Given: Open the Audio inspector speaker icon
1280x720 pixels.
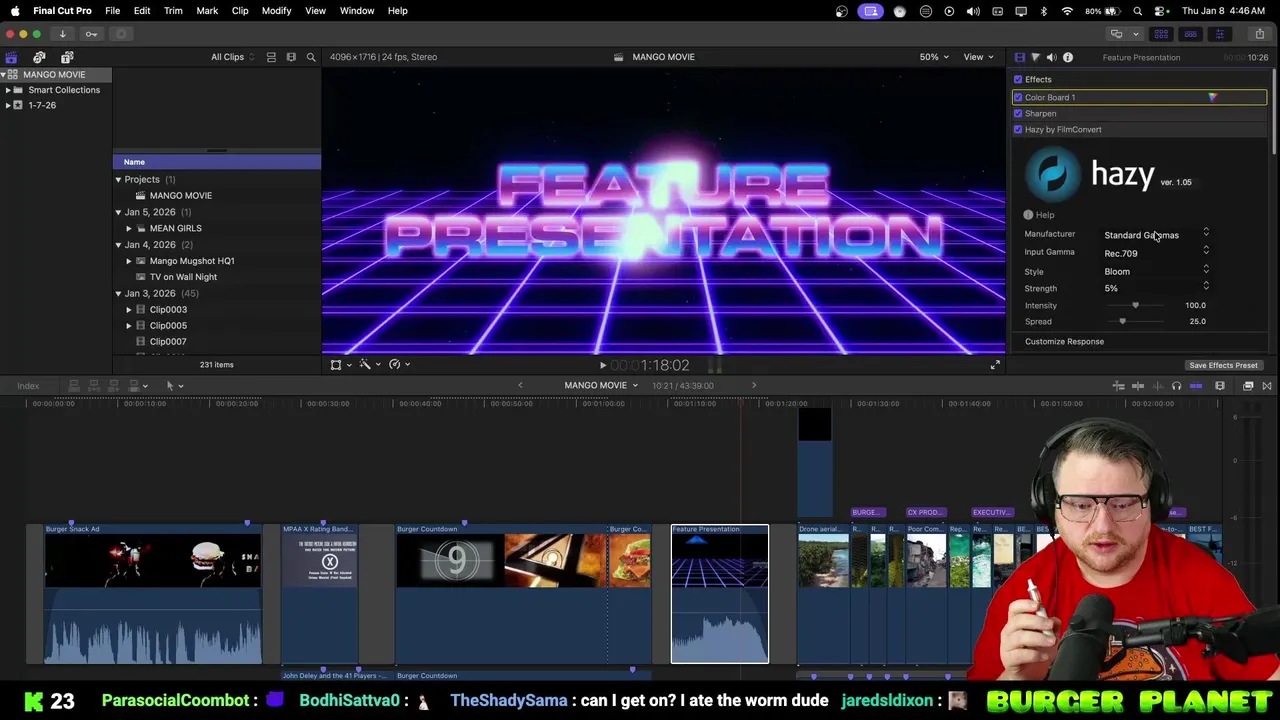Looking at the screenshot, I should (1051, 57).
